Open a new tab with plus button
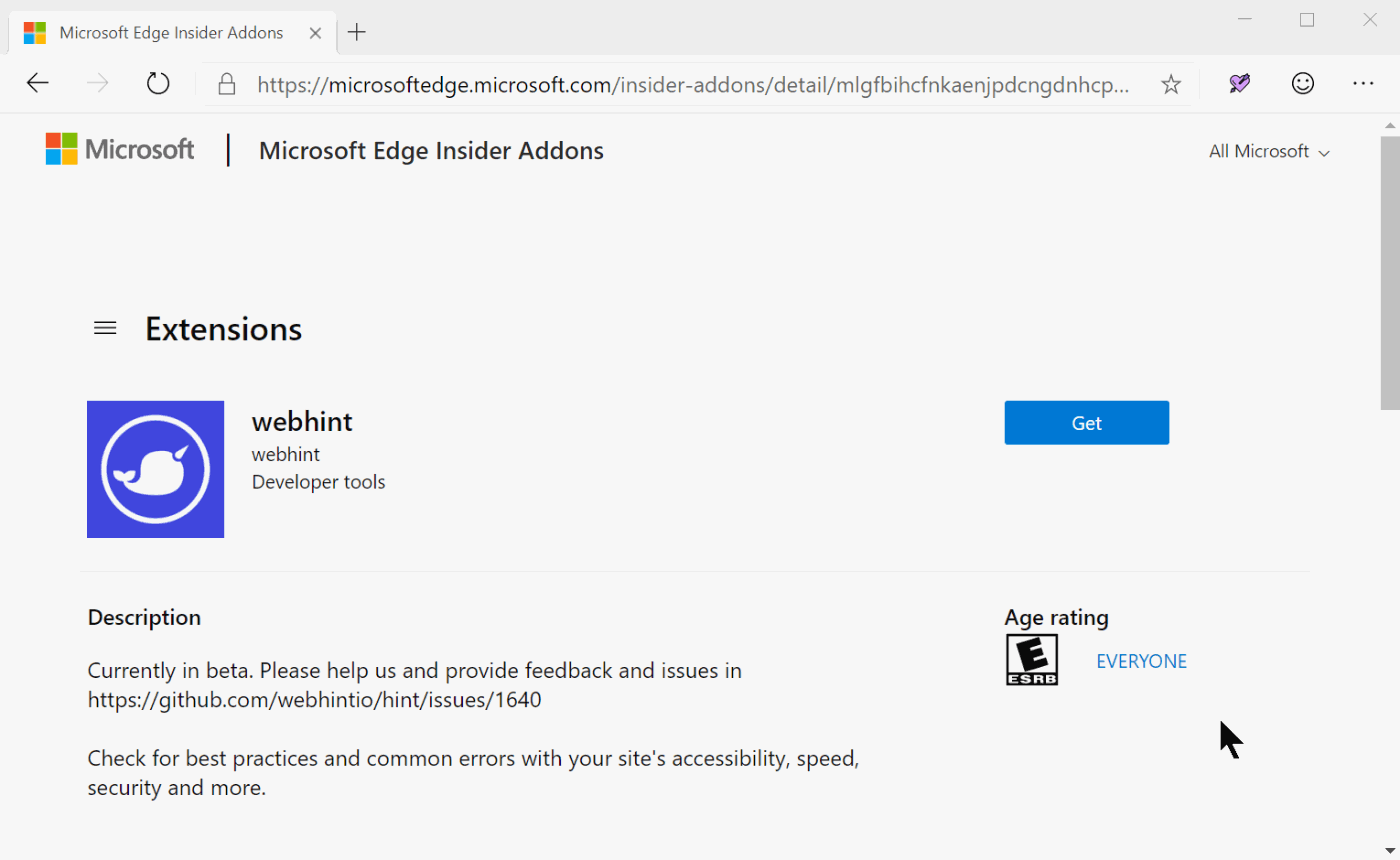The width and height of the screenshot is (1400, 860). point(356,32)
